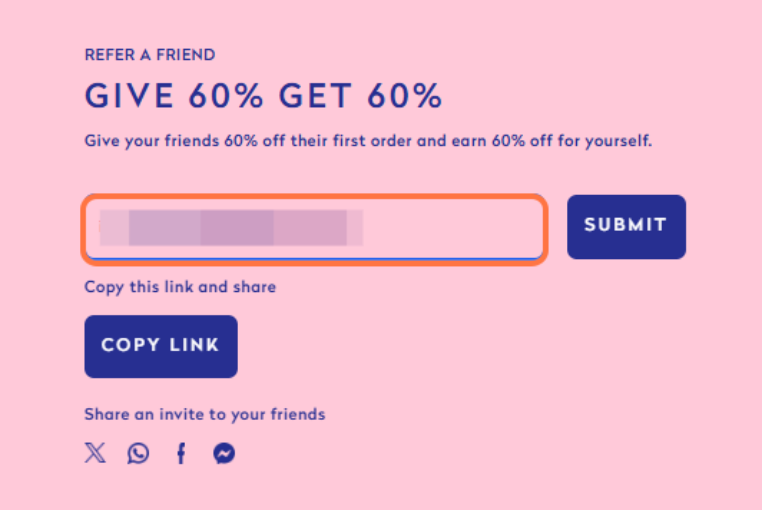
Task: Submit the referral form
Action: [x=626, y=226]
